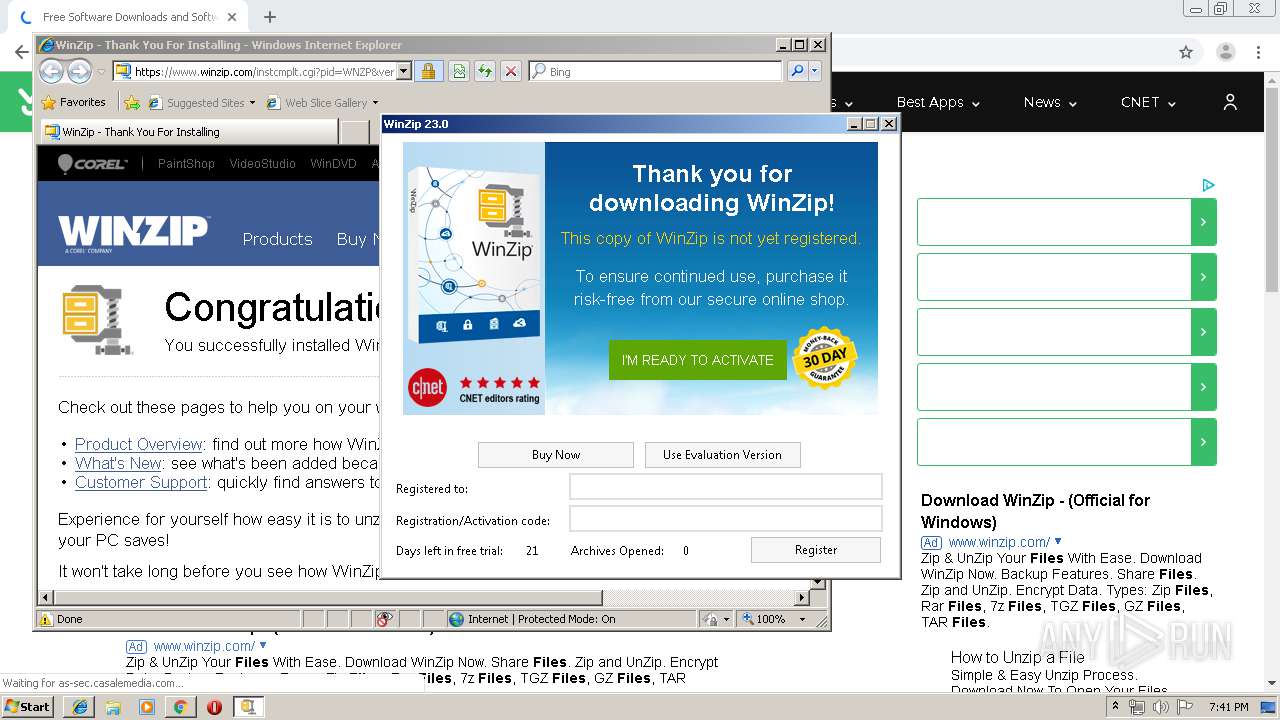Open the search provider dropdown arrow

pyautogui.click(x=815, y=71)
